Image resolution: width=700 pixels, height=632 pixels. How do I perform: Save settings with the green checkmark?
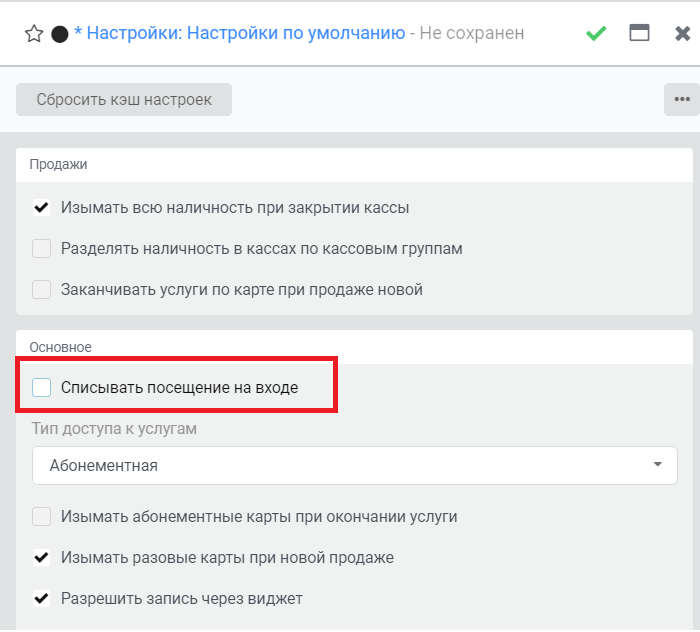[x=596, y=33]
